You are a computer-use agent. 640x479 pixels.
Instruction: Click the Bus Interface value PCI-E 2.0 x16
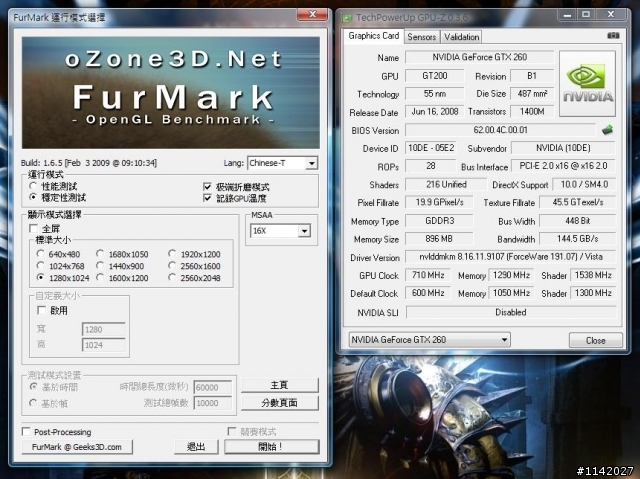(x=563, y=166)
